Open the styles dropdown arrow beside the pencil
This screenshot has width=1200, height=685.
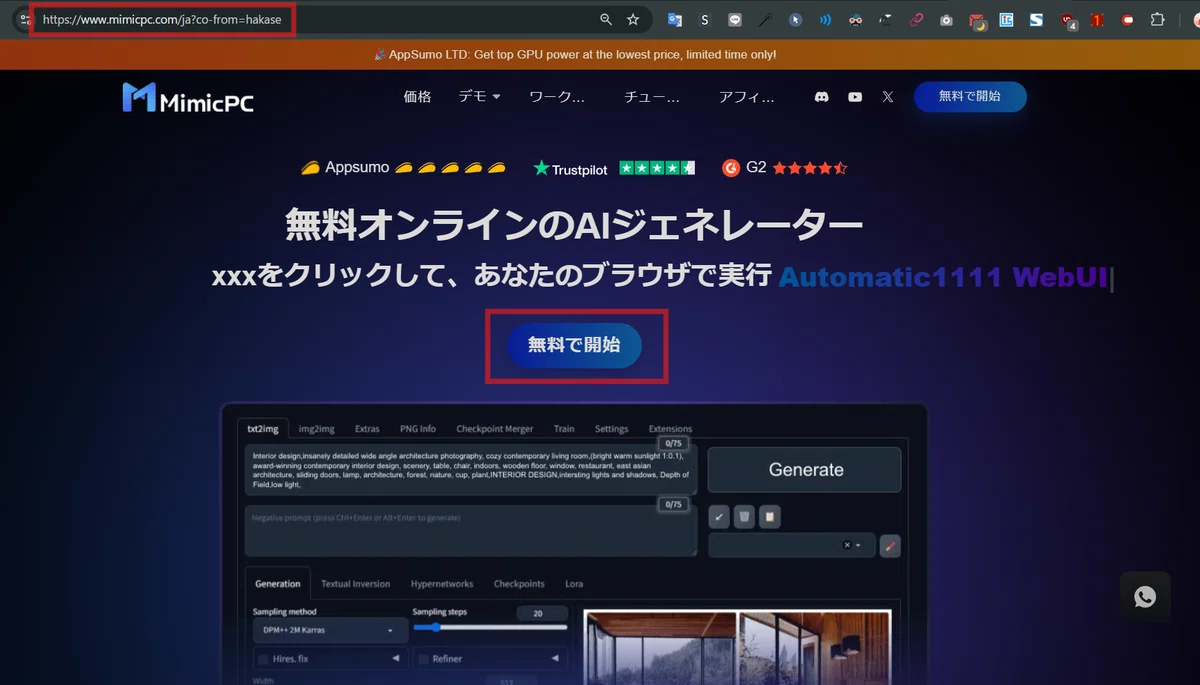point(858,546)
